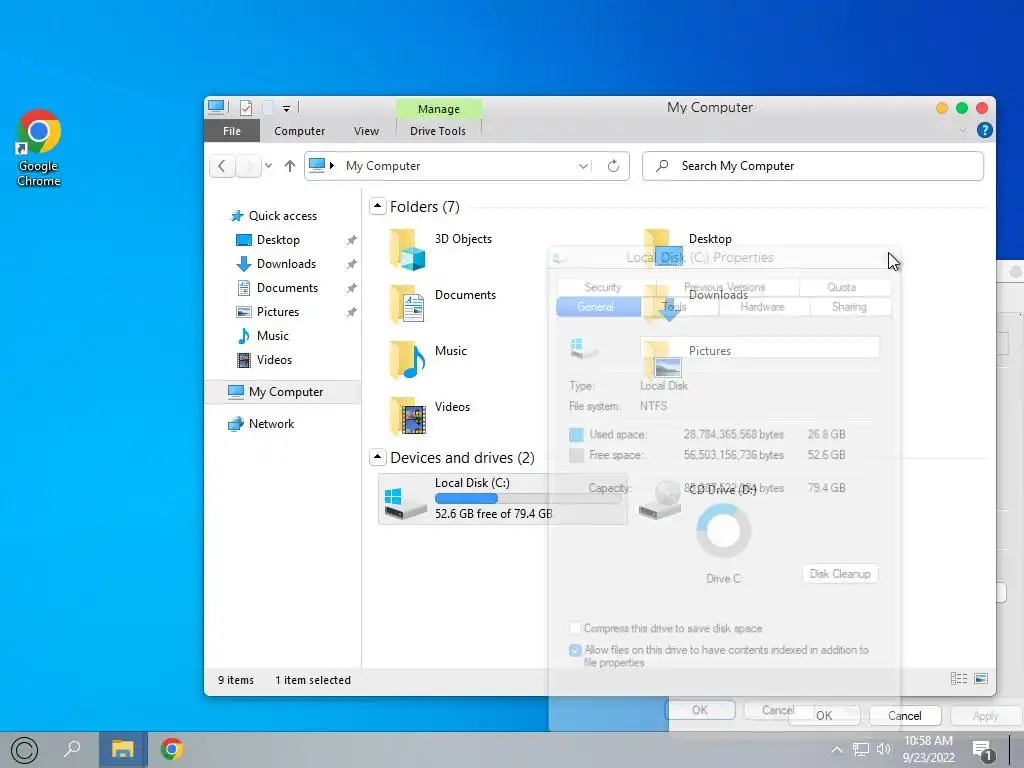
Task: Click the Apply button
Action: (x=985, y=716)
